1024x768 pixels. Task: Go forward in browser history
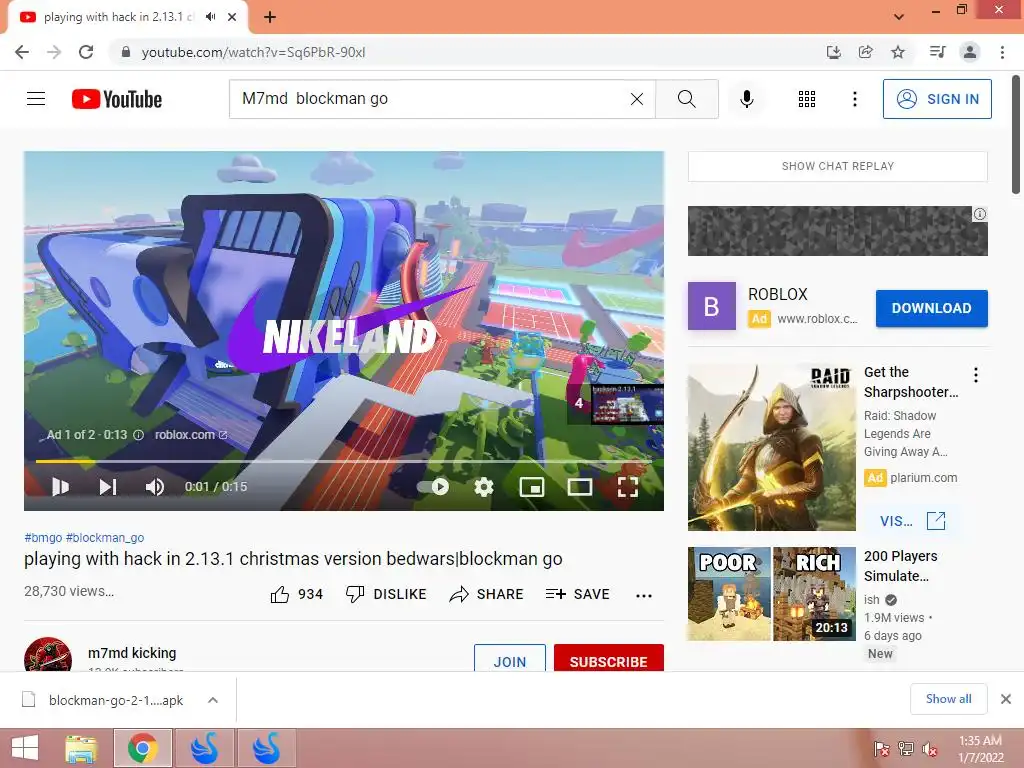coord(54,52)
